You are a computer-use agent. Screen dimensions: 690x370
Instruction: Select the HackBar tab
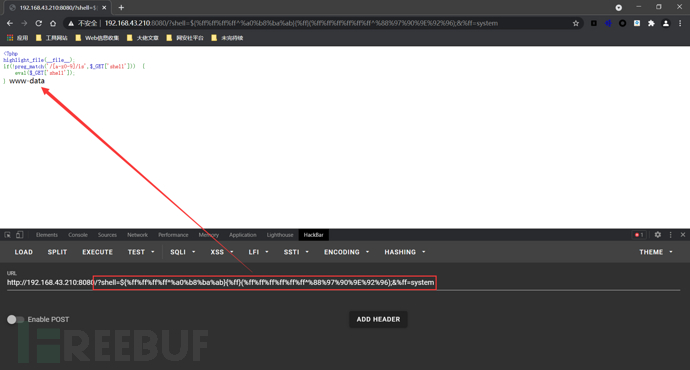(x=313, y=235)
